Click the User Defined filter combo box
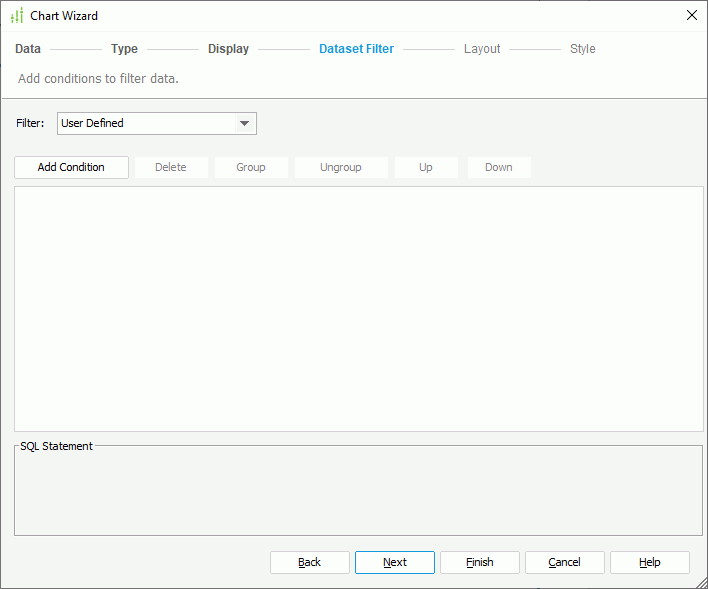708x589 pixels. click(x=145, y=123)
